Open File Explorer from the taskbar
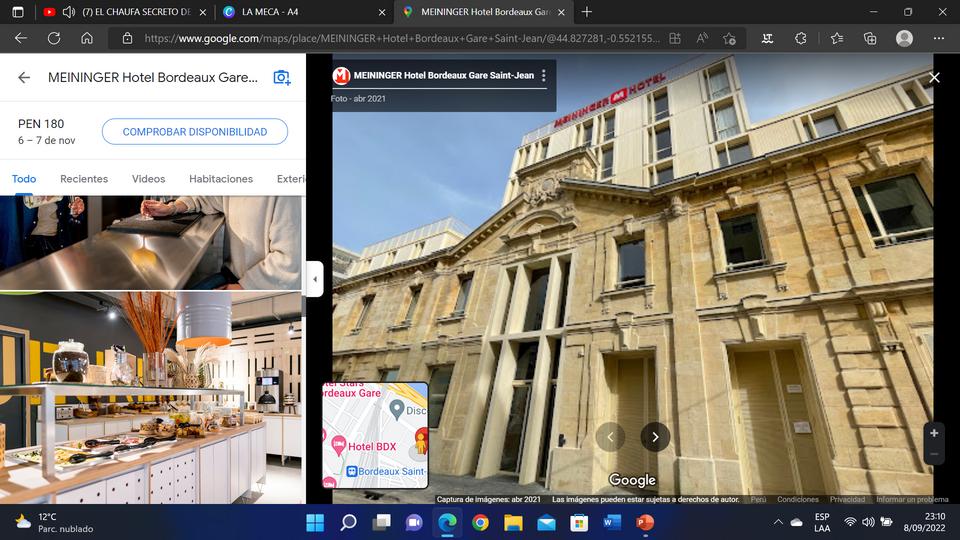Viewport: 960px width, 540px height. click(513, 522)
